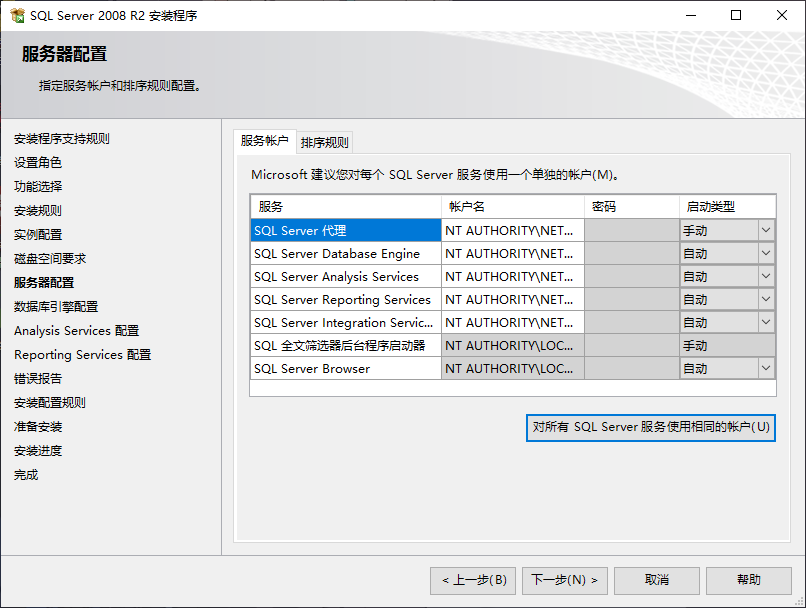Click 功能选择 step in sidebar
This screenshot has width=806, height=608.
[x=38, y=187]
